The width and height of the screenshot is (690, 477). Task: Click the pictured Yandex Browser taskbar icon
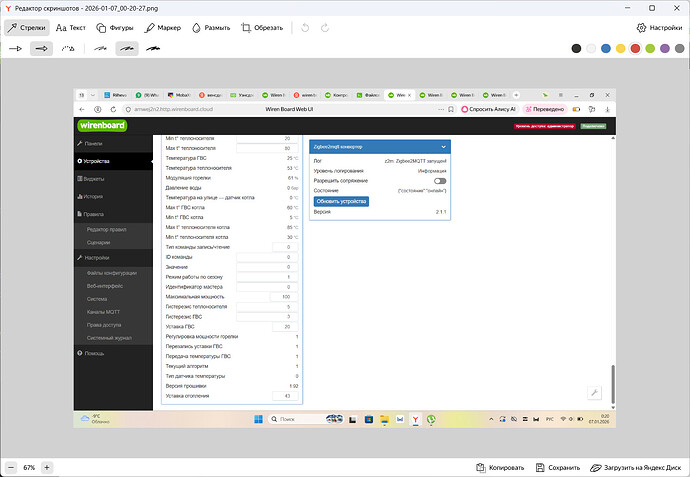[415, 419]
